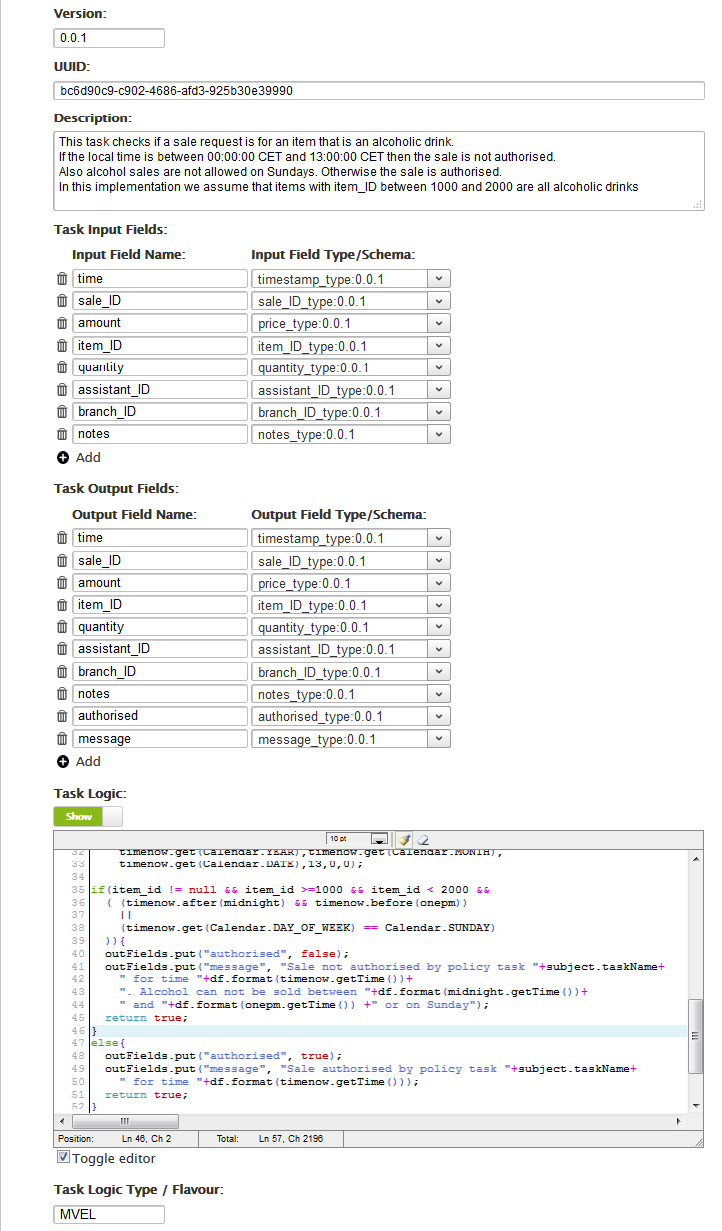Click 'return true;' on code line 51
The image size is (722, 1231).
coord(146,1095)
